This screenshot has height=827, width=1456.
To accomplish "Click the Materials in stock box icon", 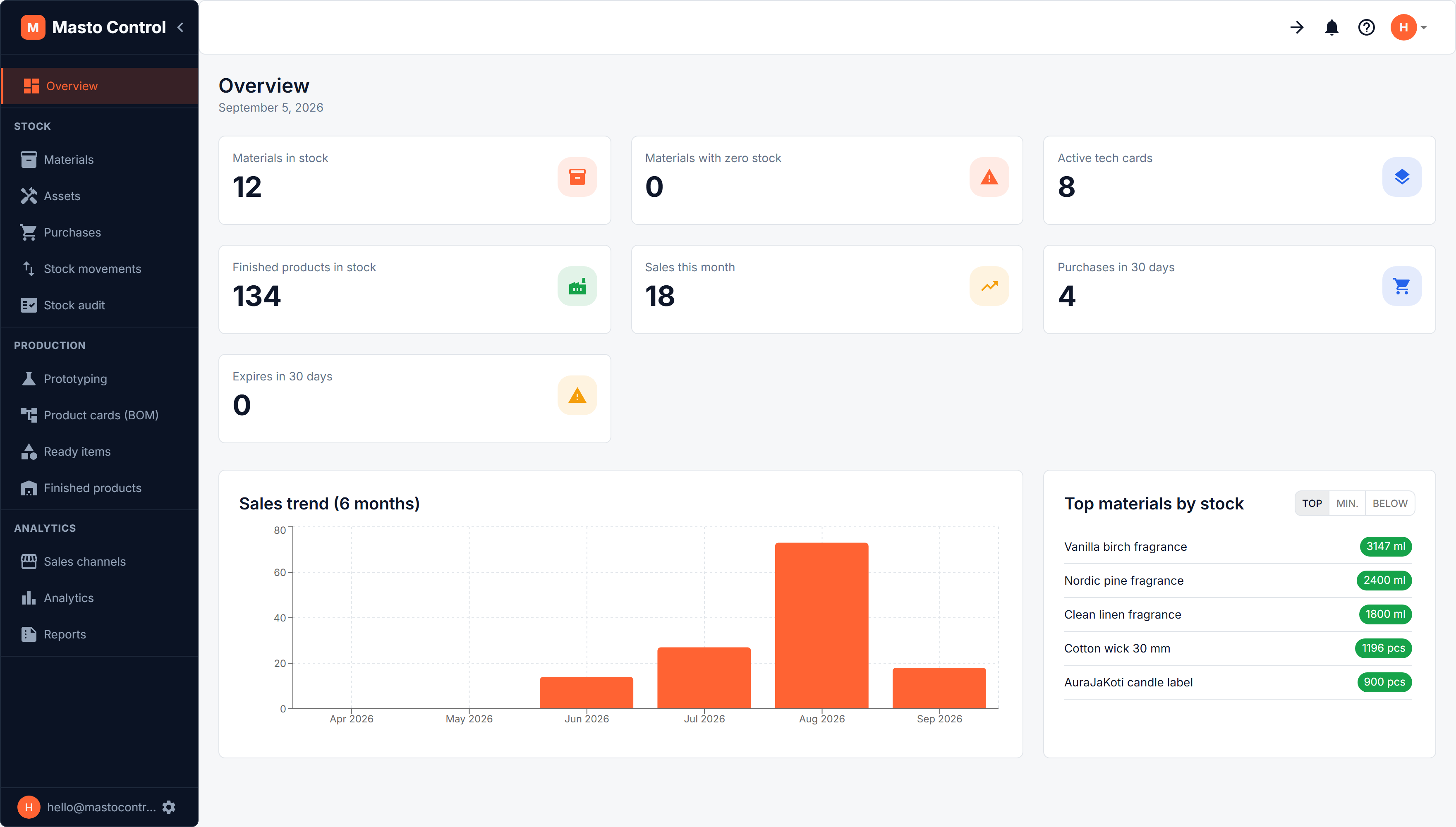I will (x=577, y=177).
